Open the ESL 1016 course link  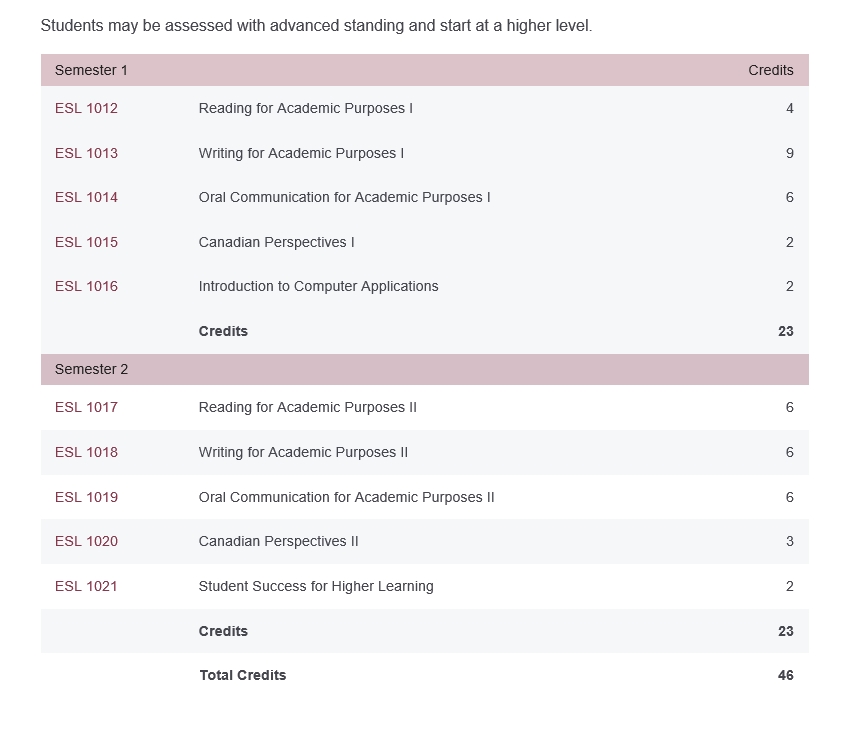(x=86, y=286)
